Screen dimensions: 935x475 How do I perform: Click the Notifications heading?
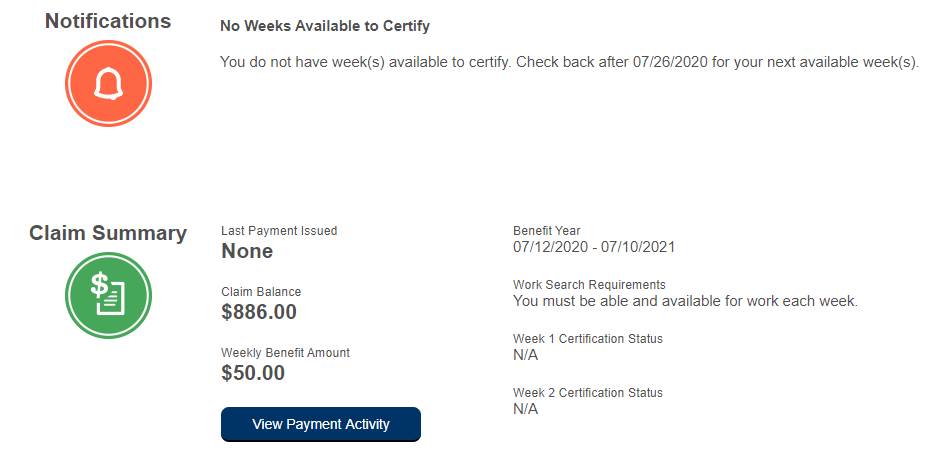[x=108, y=21]
